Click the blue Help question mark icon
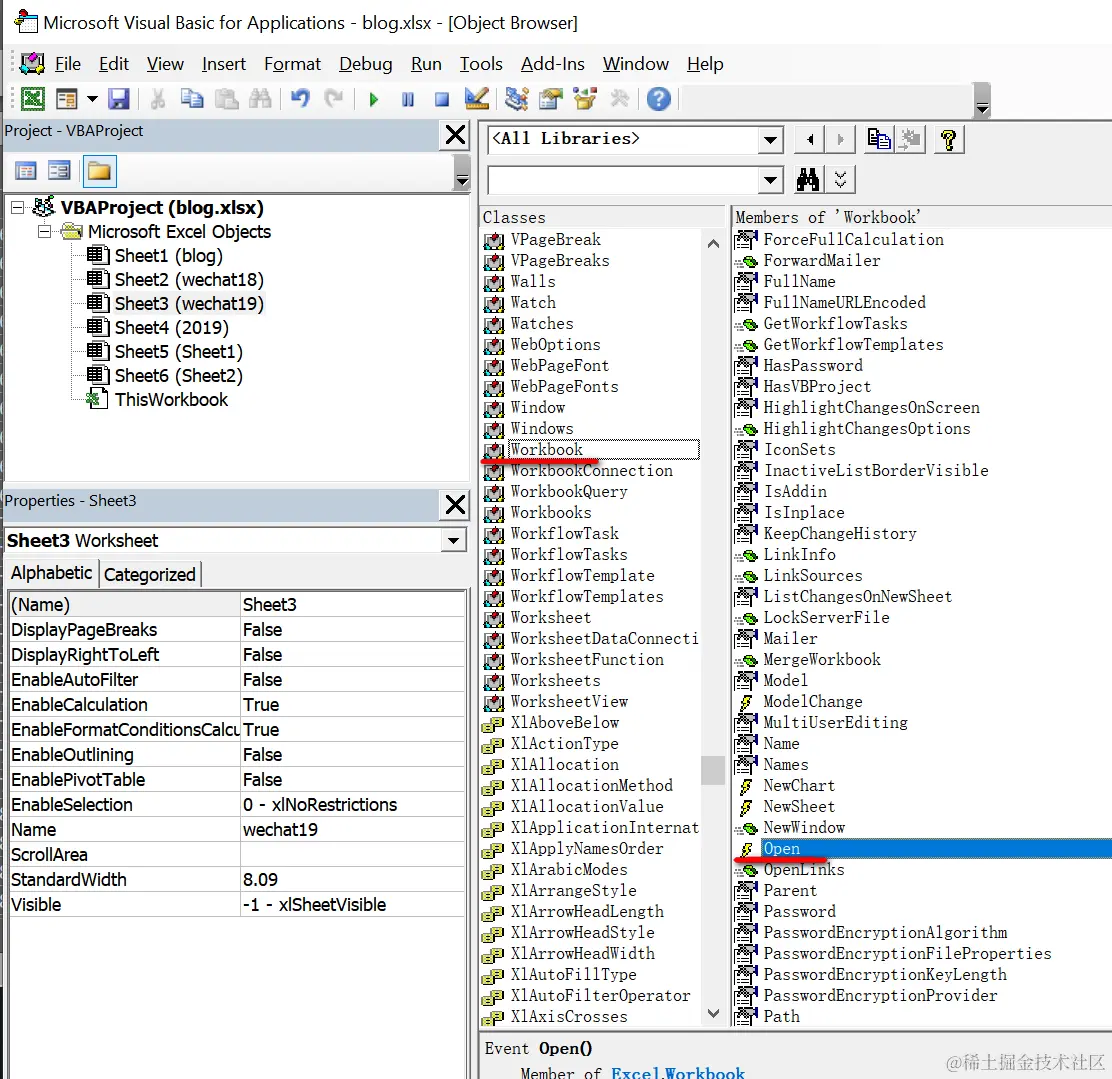Image resolution: width=1112 pixels, height=1079 pixels. (x=659, y=99)
